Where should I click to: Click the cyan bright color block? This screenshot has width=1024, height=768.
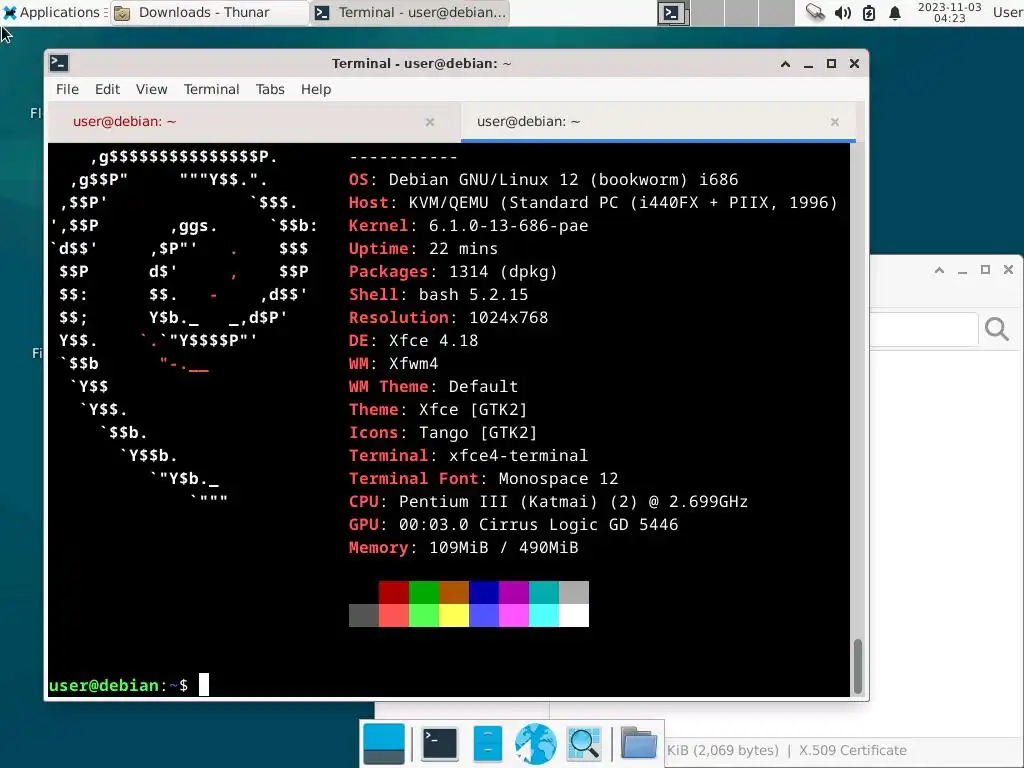coord(544,615)
